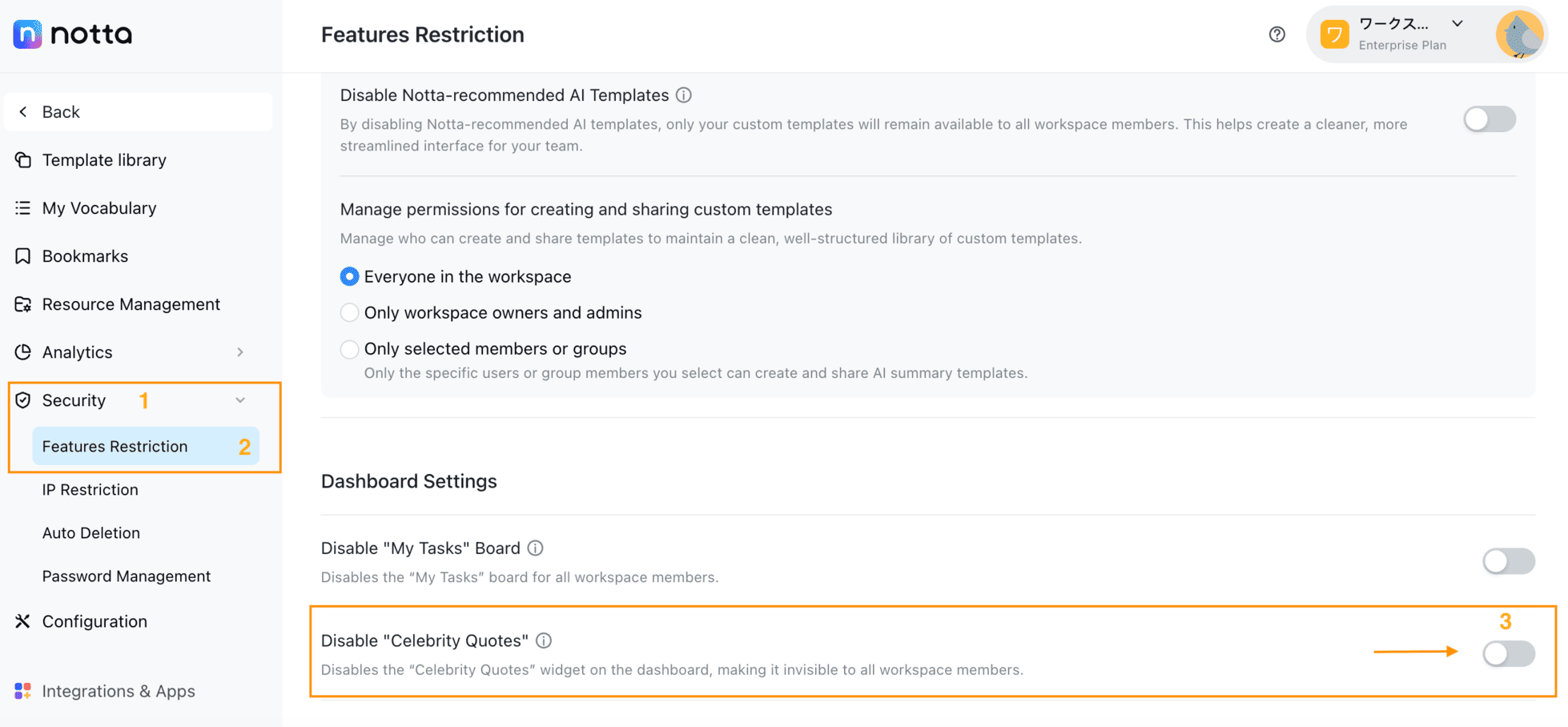Screen dimensions: 1568x727
Task: Enable the Disable My Tasks Board switch
Action: (1509, 561)
